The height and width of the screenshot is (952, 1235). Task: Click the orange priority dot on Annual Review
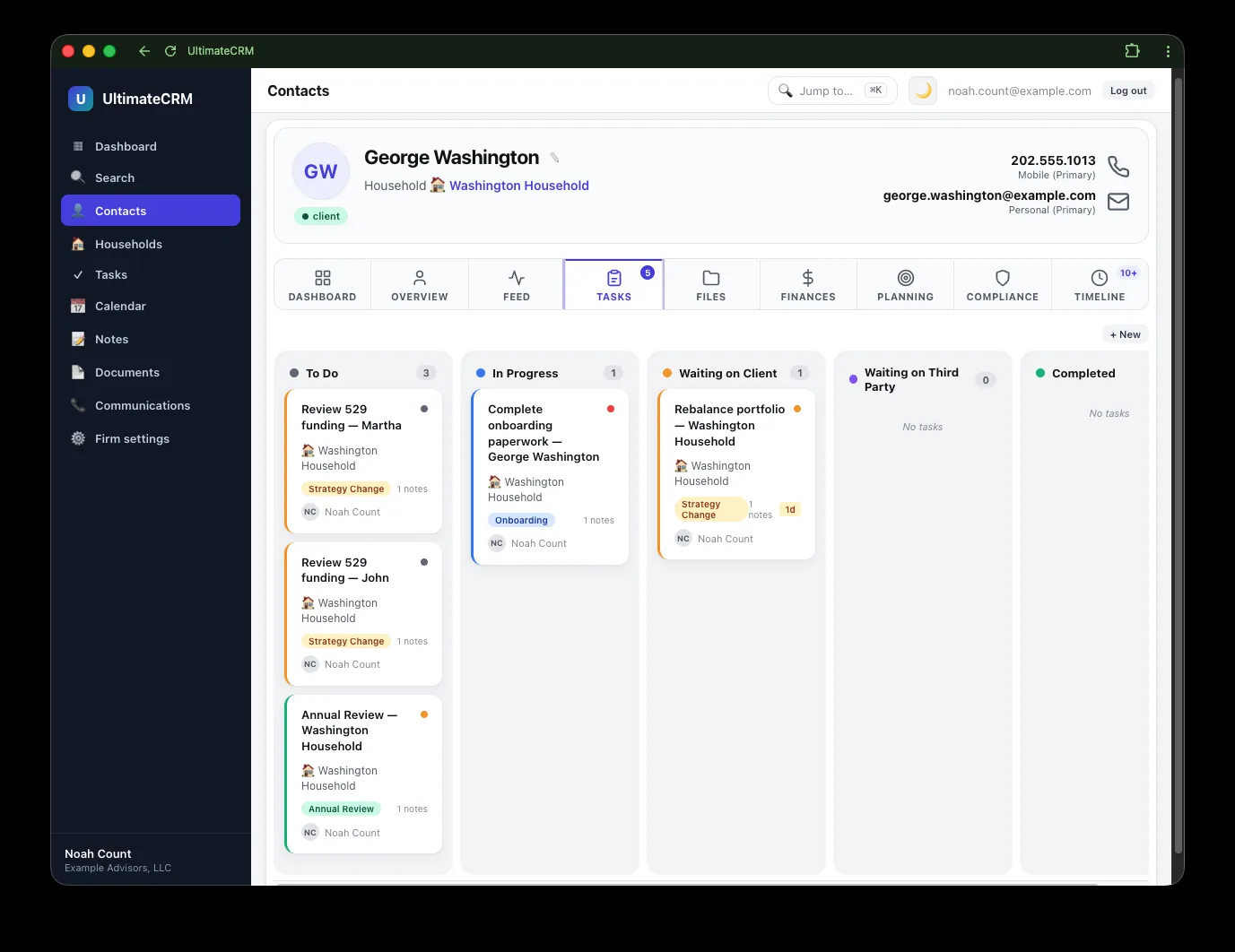point(424,714)
